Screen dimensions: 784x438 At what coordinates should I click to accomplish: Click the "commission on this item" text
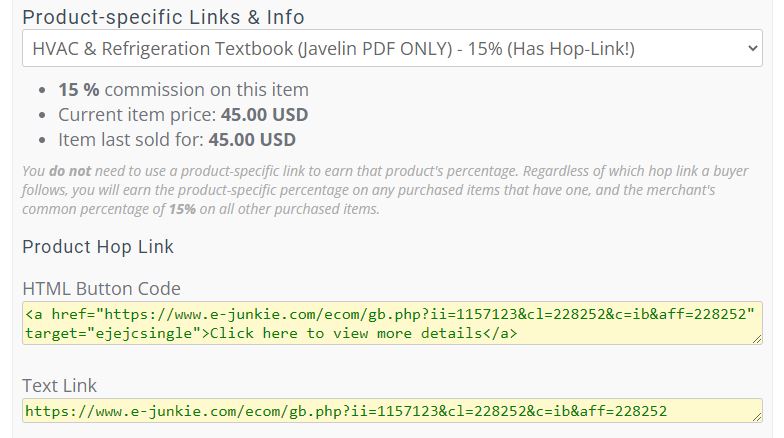tap(206, 90)
